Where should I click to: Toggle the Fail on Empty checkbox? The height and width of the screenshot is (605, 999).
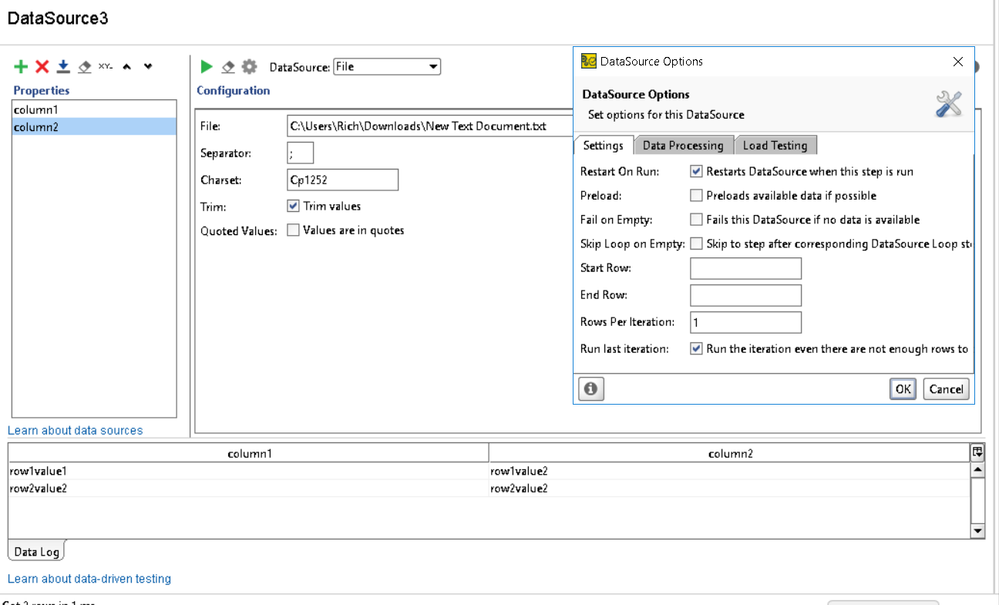click(x=696, y=220)
